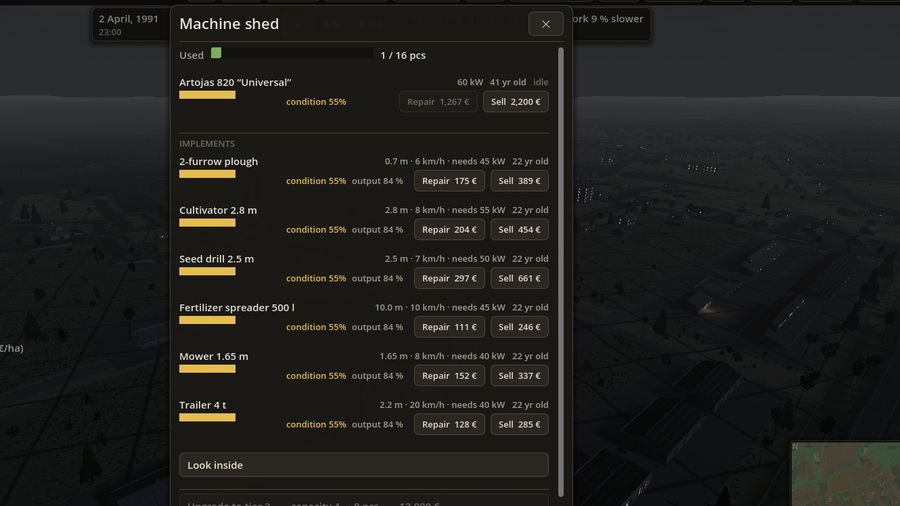Click the Seed drill condition bar
The width and height of the screenshot is (900, 506).
[x=207, y=271]
